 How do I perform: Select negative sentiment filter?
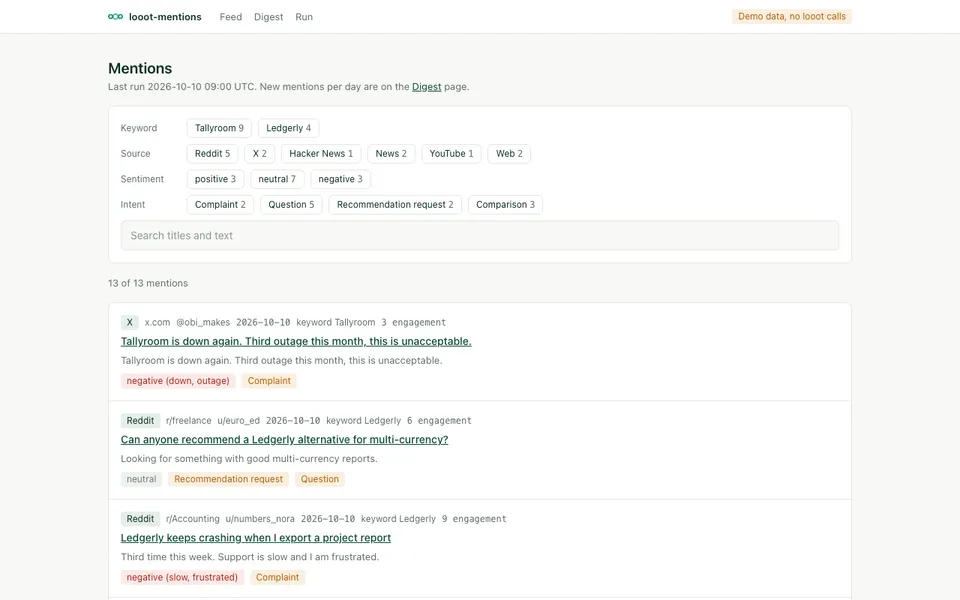[x=340, y=179]
